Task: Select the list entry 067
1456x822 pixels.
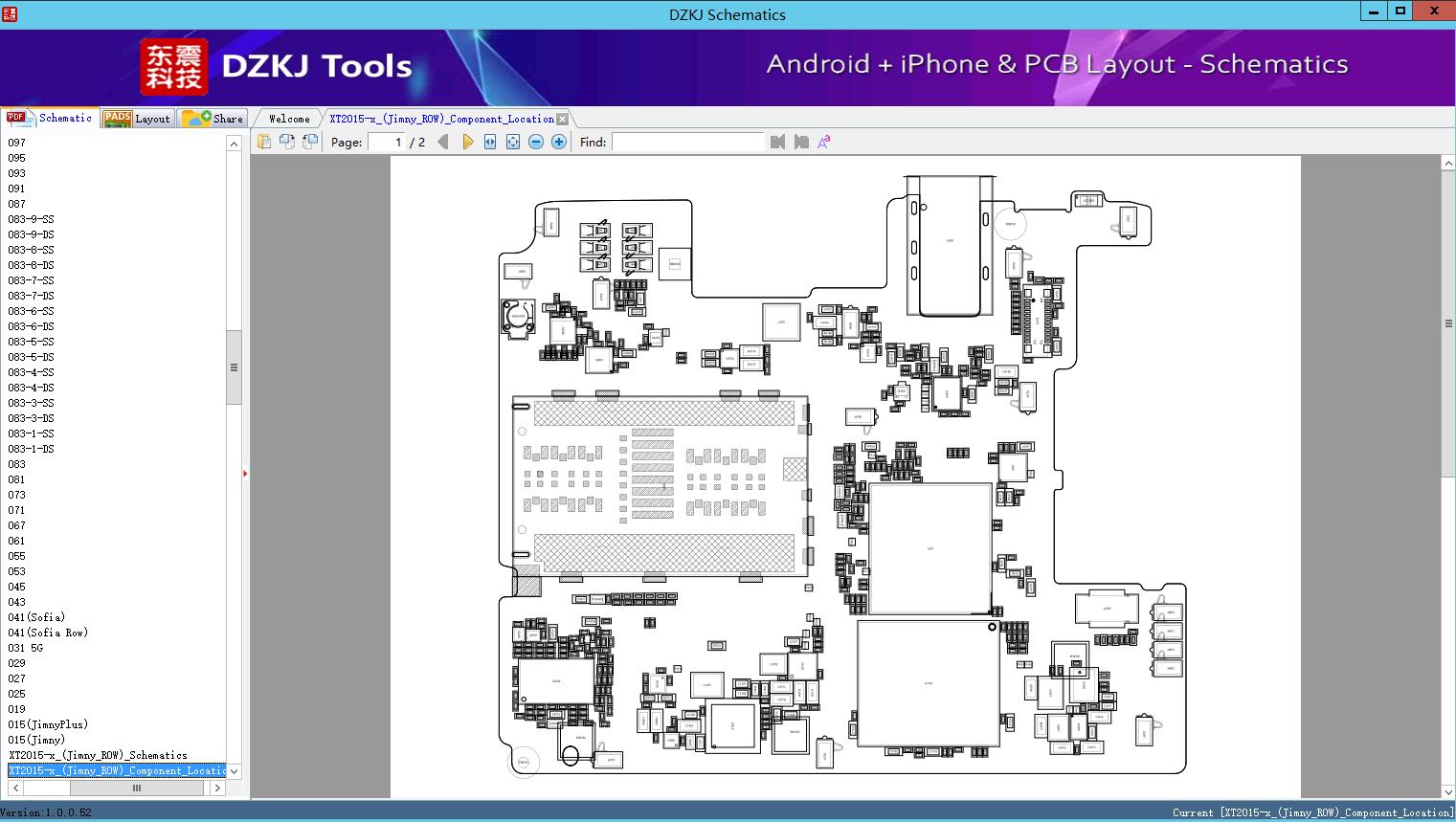Action: [x=17, y=525]
